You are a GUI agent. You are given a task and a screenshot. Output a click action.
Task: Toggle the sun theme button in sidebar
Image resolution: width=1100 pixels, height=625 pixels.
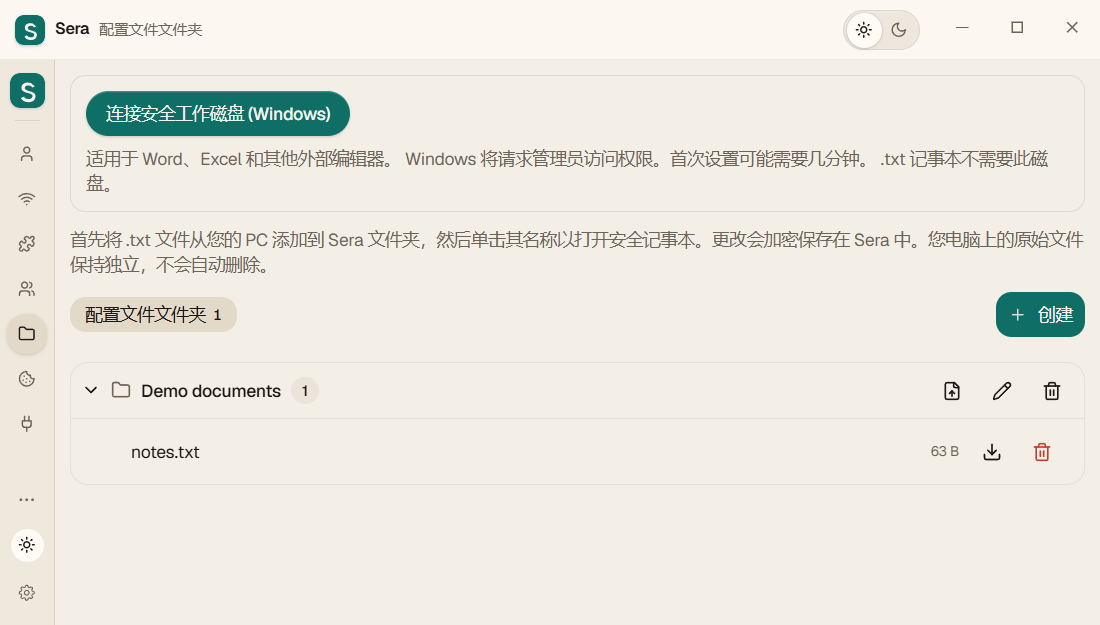pyautogui.click(x=27, y=545)
